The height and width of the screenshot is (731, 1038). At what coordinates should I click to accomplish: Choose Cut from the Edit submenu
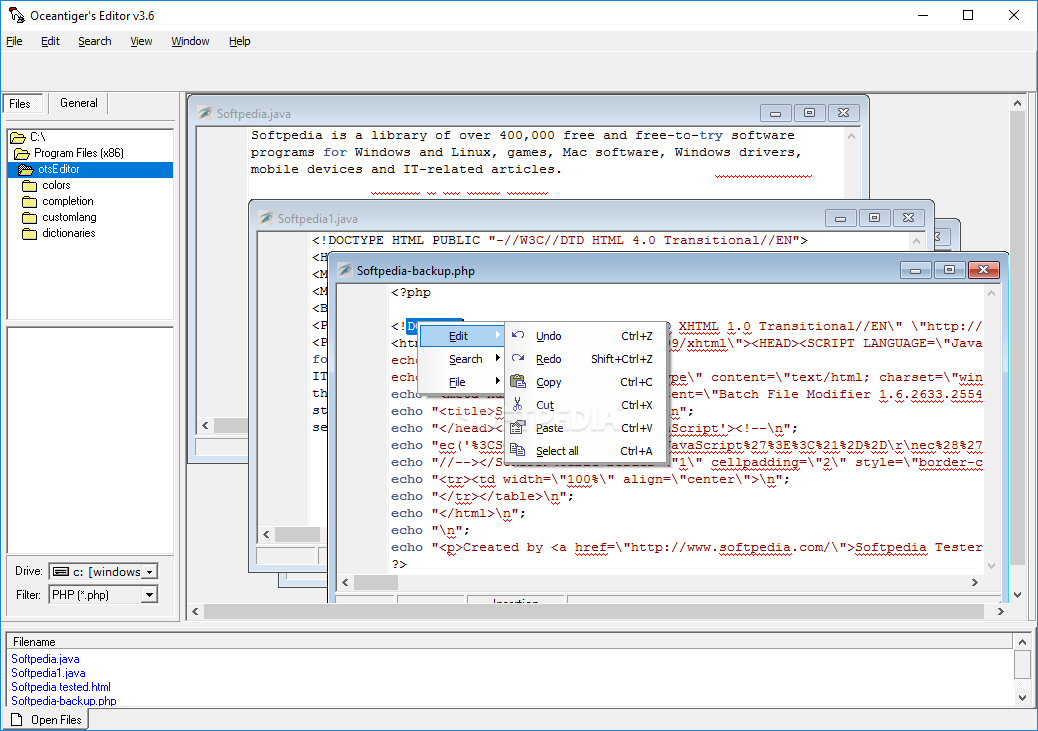pos(585,405)
